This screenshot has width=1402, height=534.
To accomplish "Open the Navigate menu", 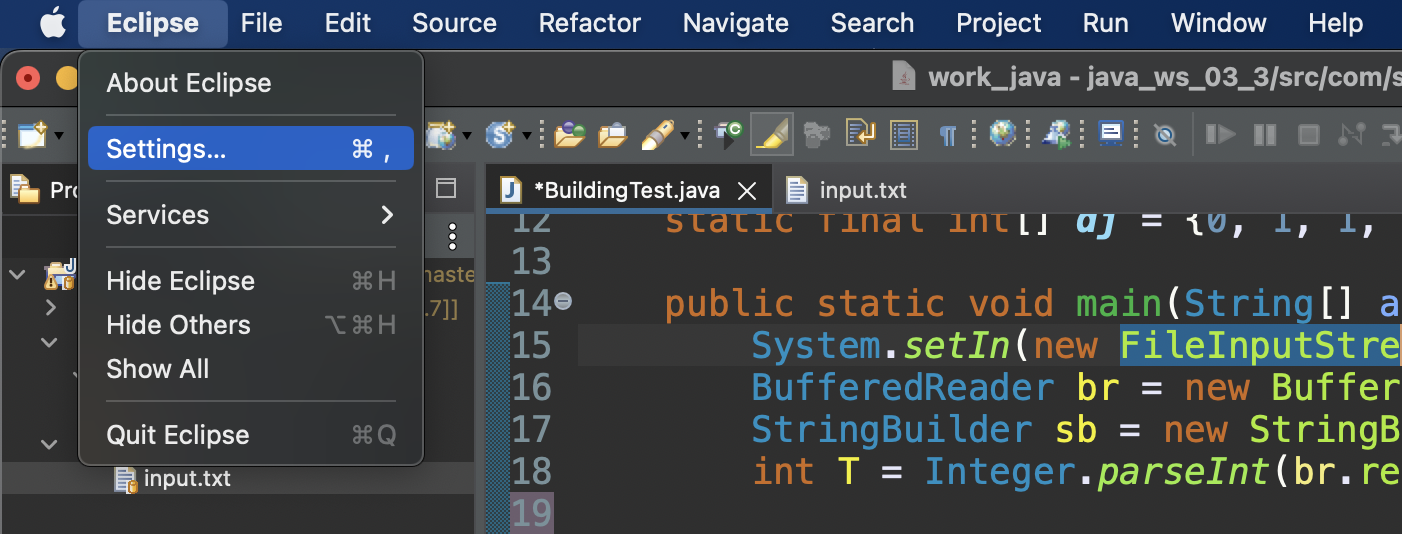I will coord(736,23).
